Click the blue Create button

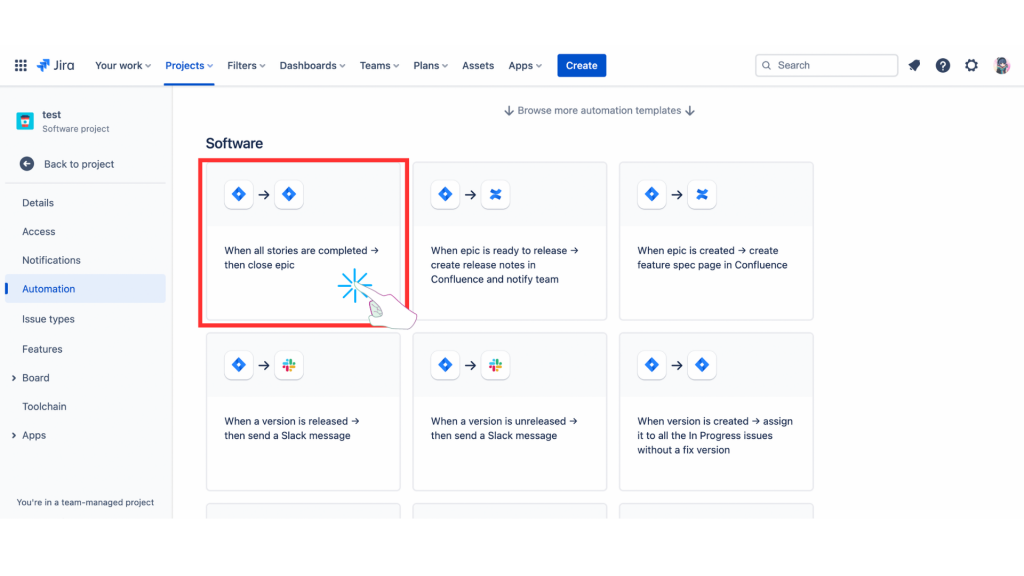coord(581,65)
